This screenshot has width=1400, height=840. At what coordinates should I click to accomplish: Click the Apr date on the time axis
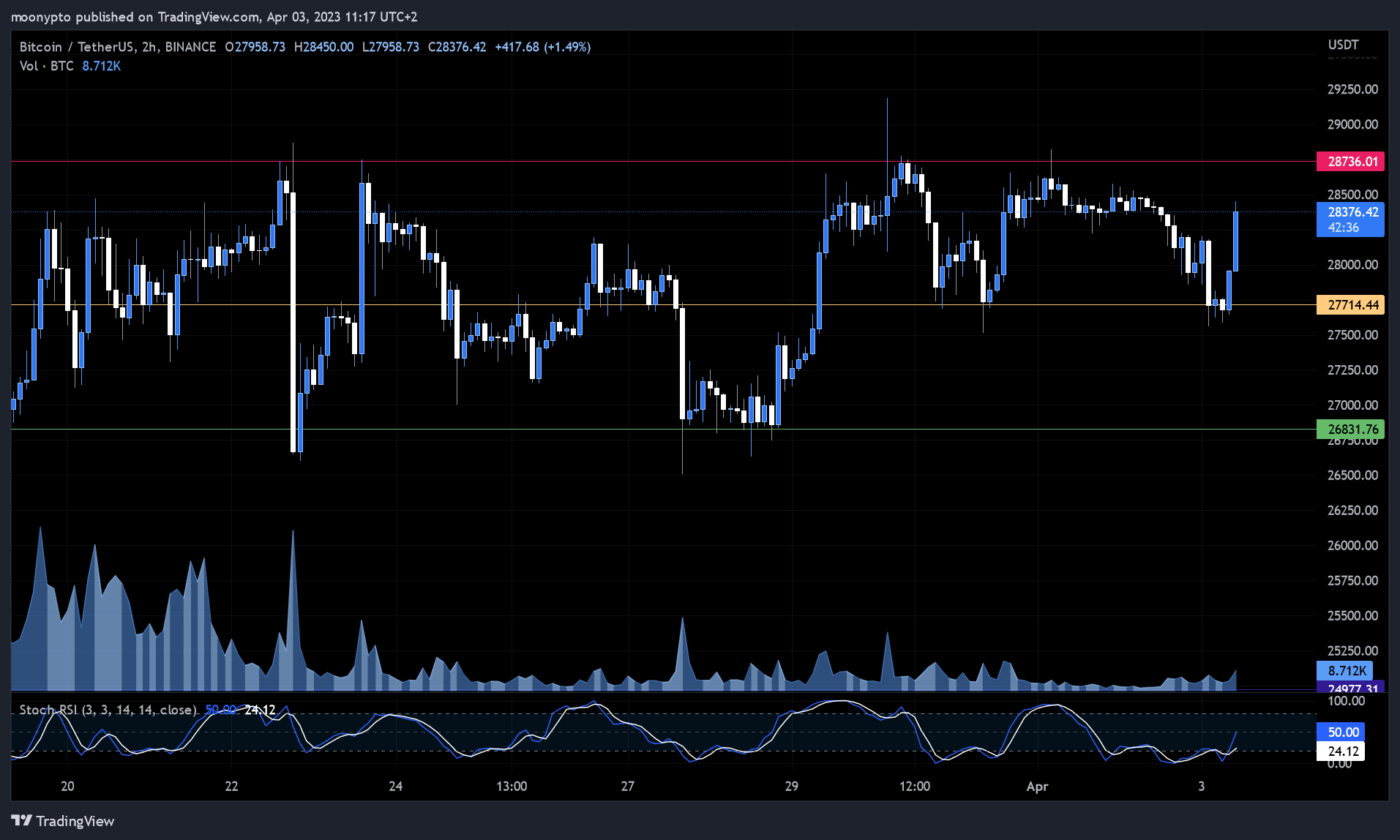click(x=1037, y=787)
